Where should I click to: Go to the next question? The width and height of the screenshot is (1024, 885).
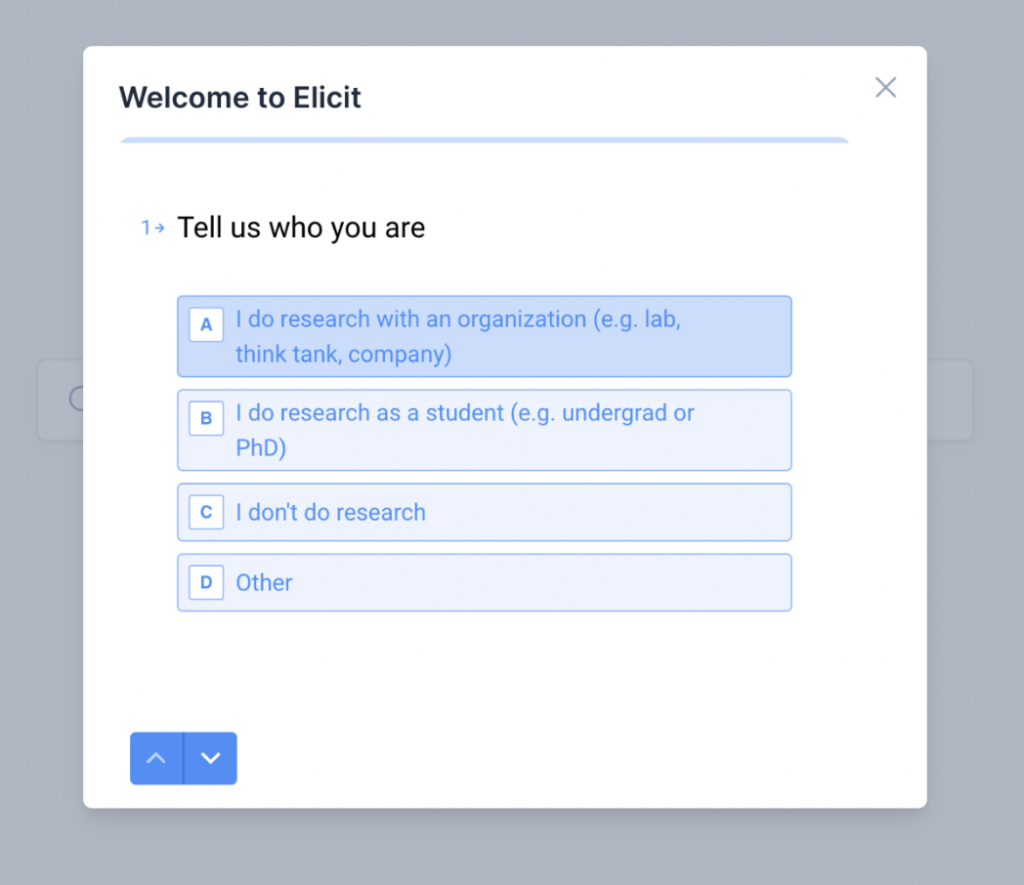coord(210,758)
